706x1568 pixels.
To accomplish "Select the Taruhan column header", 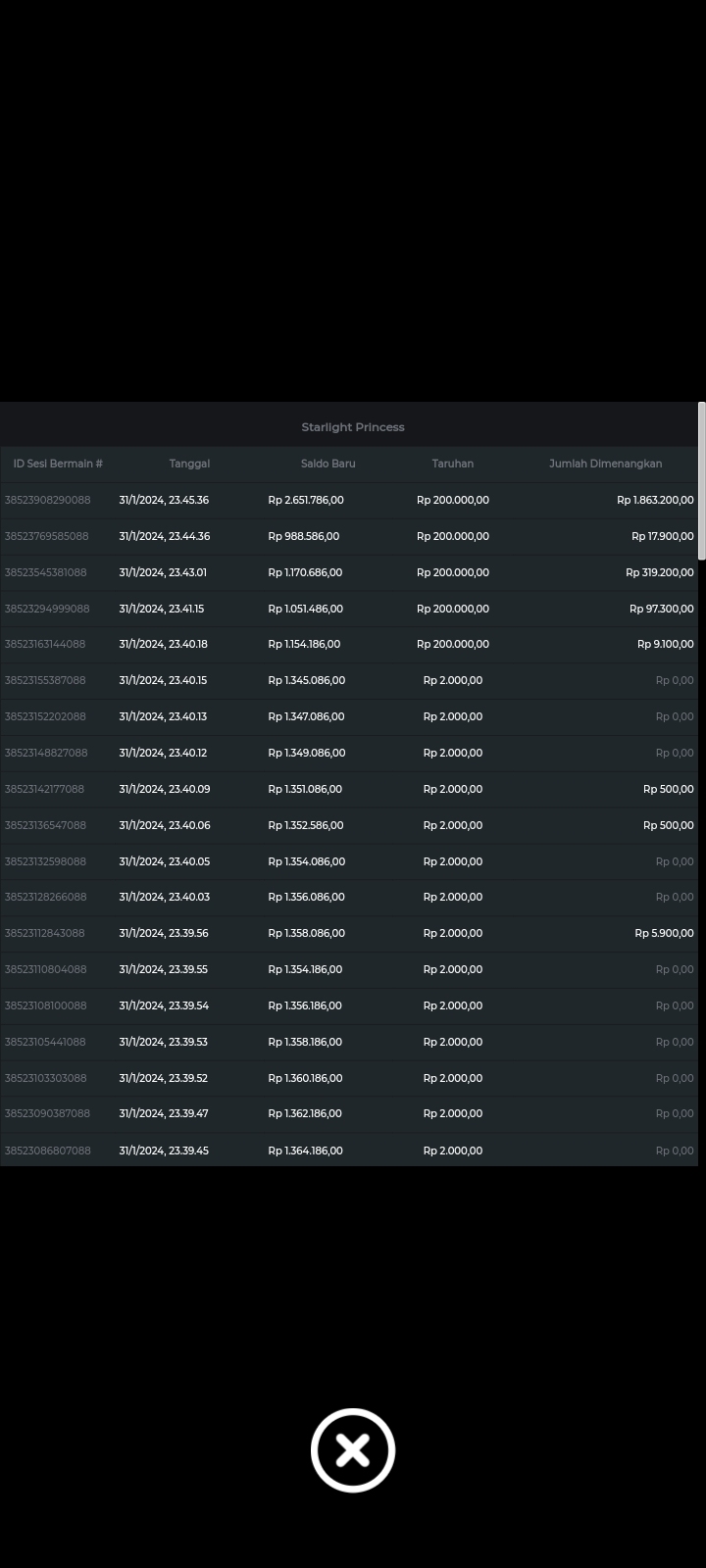I will point(452,464).
